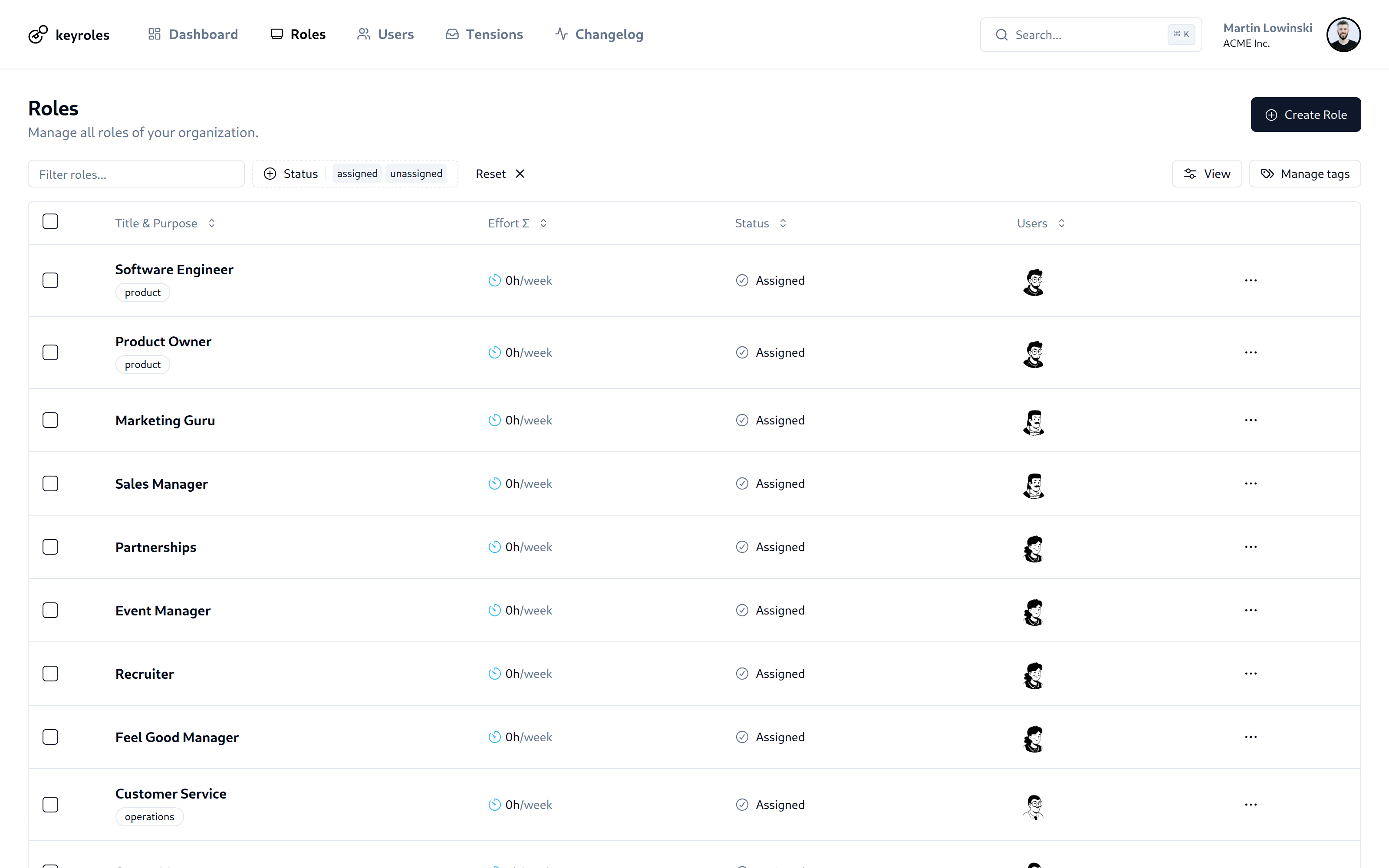Viewport: 1389px width, 868px height.
Task: Check the Product Owner row checkbox
Action: [50, 352]
